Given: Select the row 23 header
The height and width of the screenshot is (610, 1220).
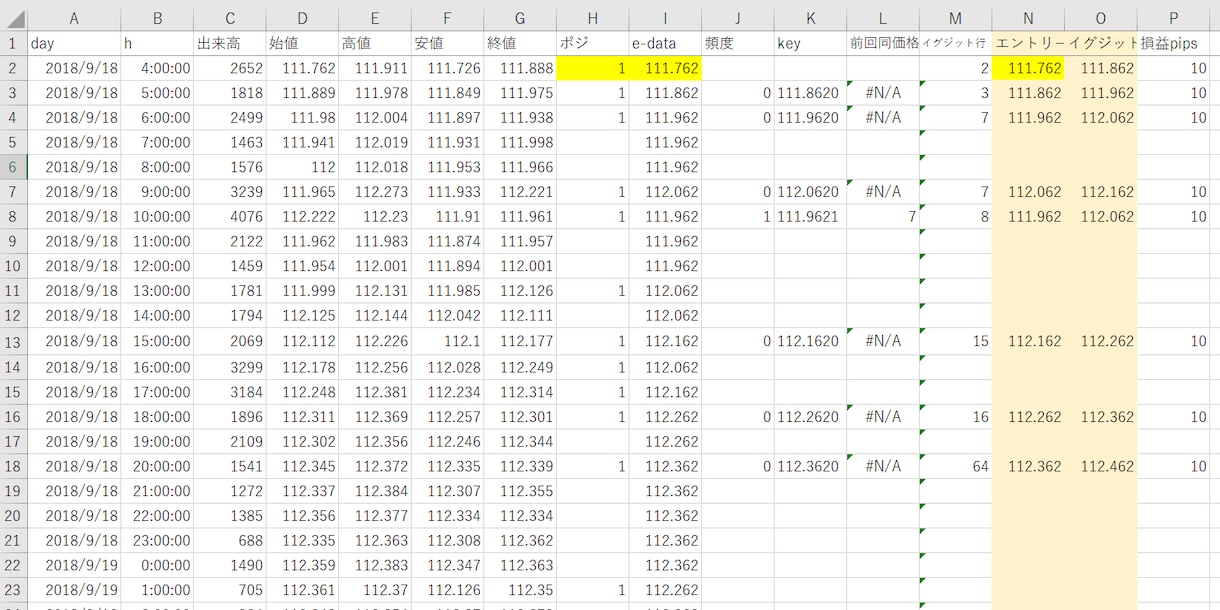Looking at the screenshot, I should pos(13,590).
